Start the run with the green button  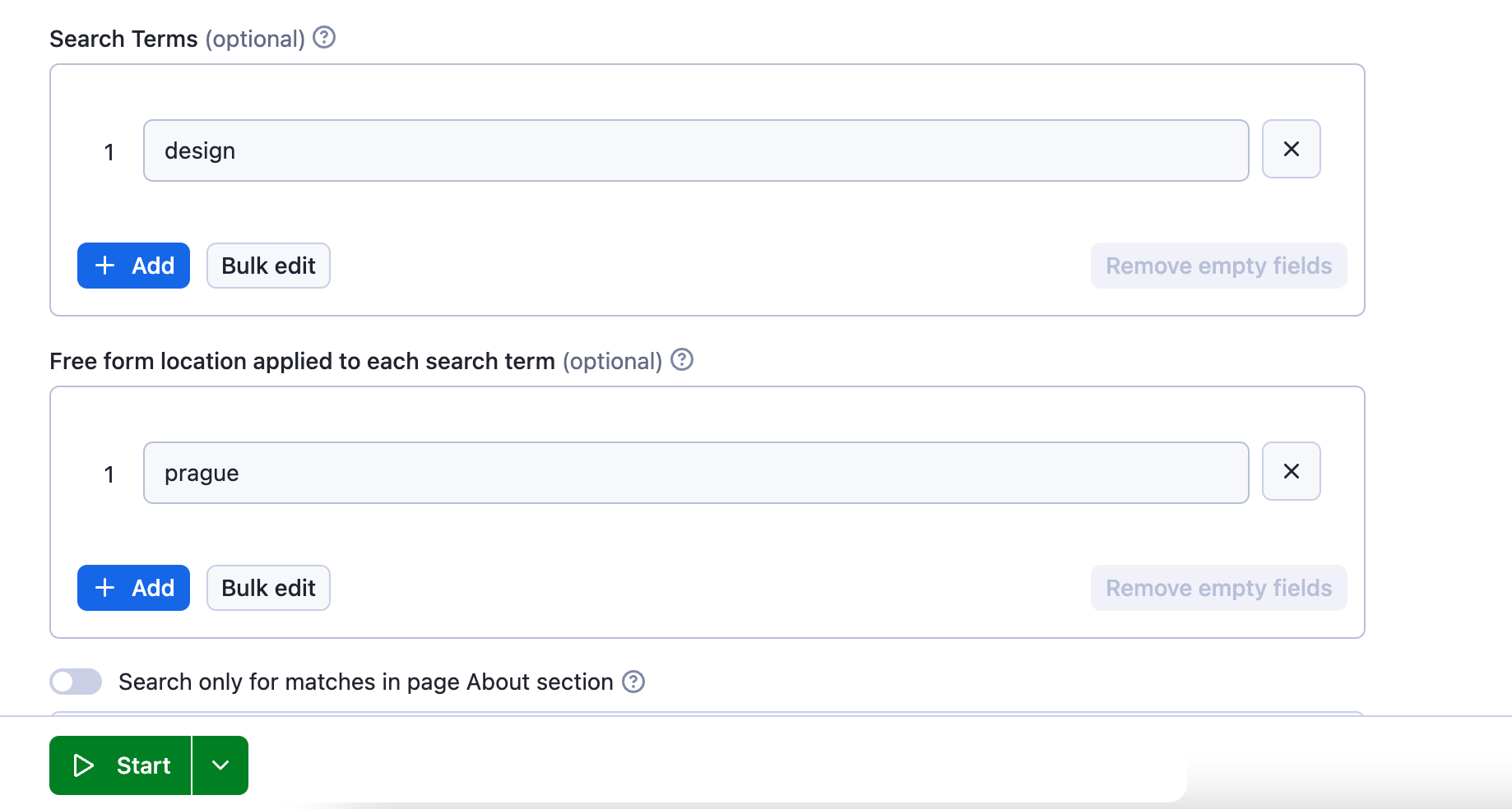[120, 765]
